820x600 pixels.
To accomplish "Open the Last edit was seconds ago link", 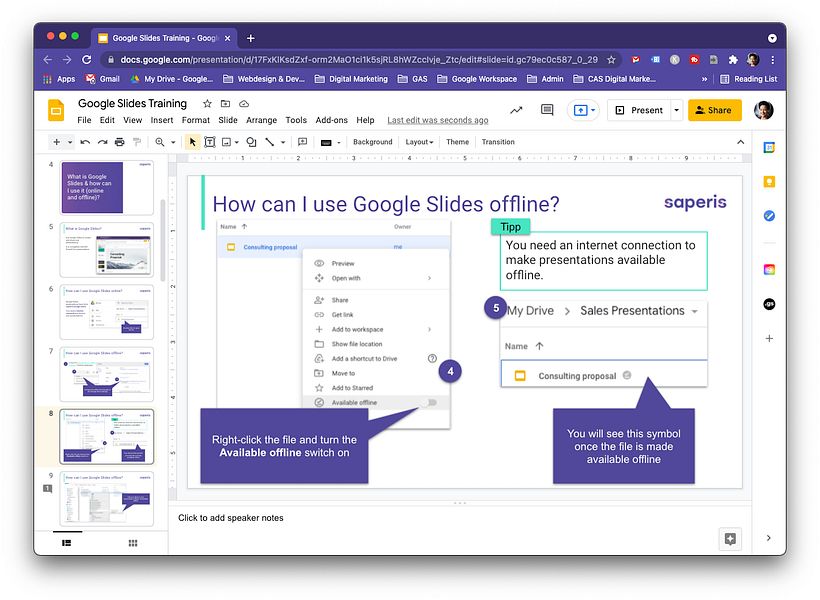I will point(438,120).
